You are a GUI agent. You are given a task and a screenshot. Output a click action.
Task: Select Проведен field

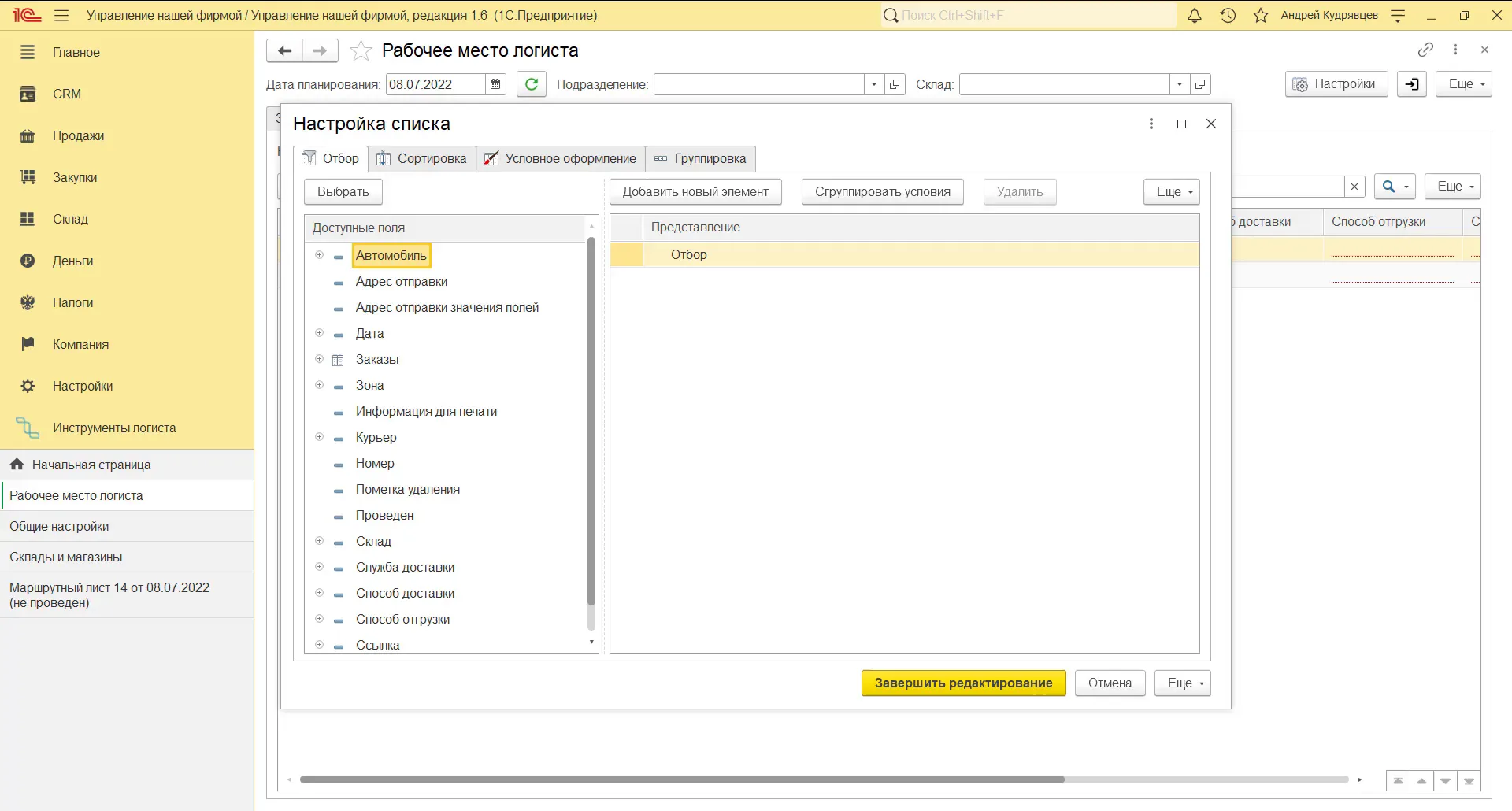384,515
